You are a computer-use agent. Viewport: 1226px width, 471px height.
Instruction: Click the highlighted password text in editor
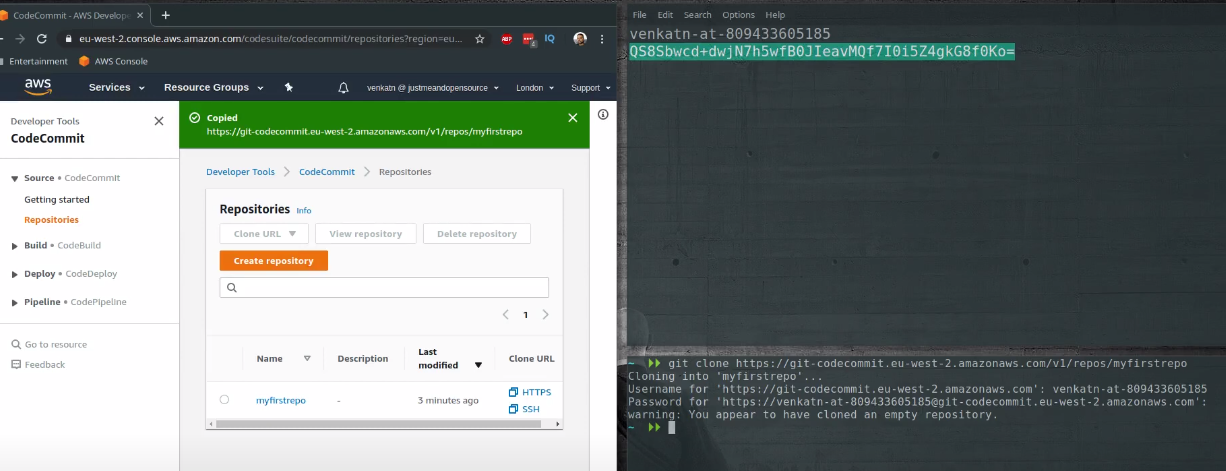coord(822,52)
